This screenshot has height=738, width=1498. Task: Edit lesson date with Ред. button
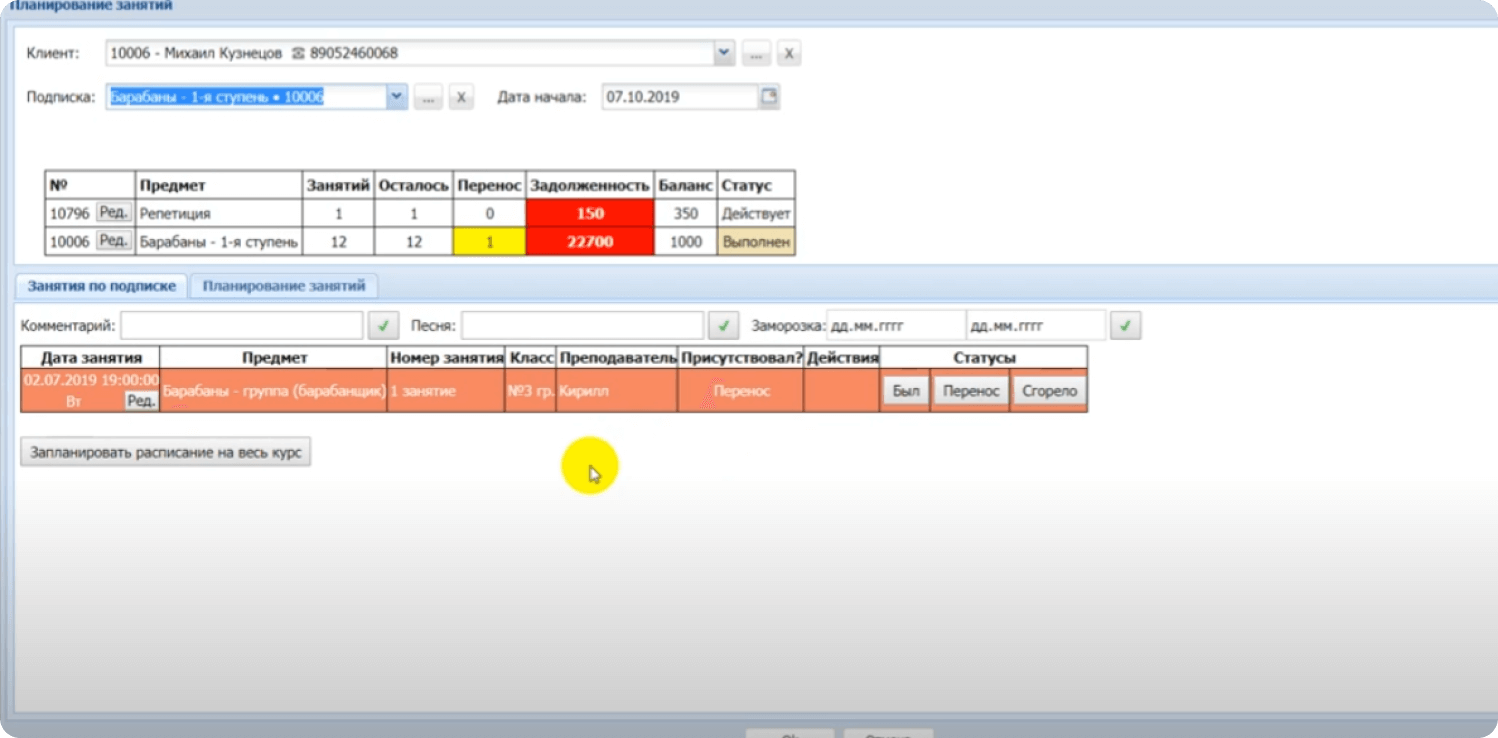(x=141, y=401)
